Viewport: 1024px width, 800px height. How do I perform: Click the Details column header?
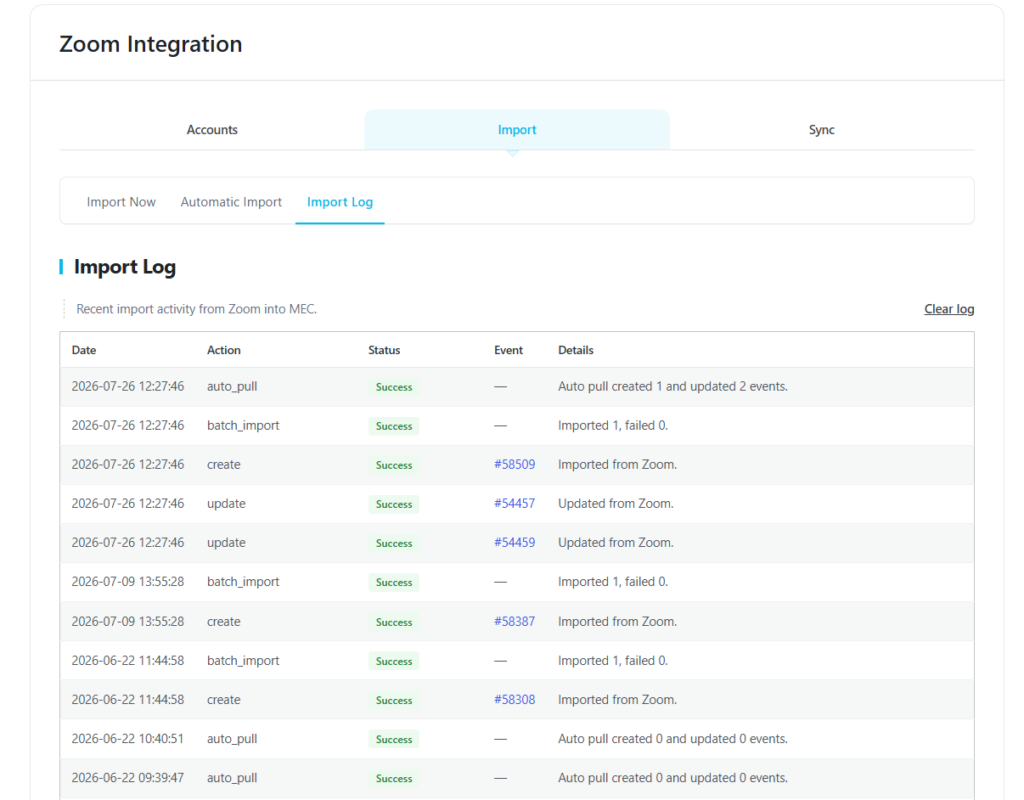tap(576, 350)
